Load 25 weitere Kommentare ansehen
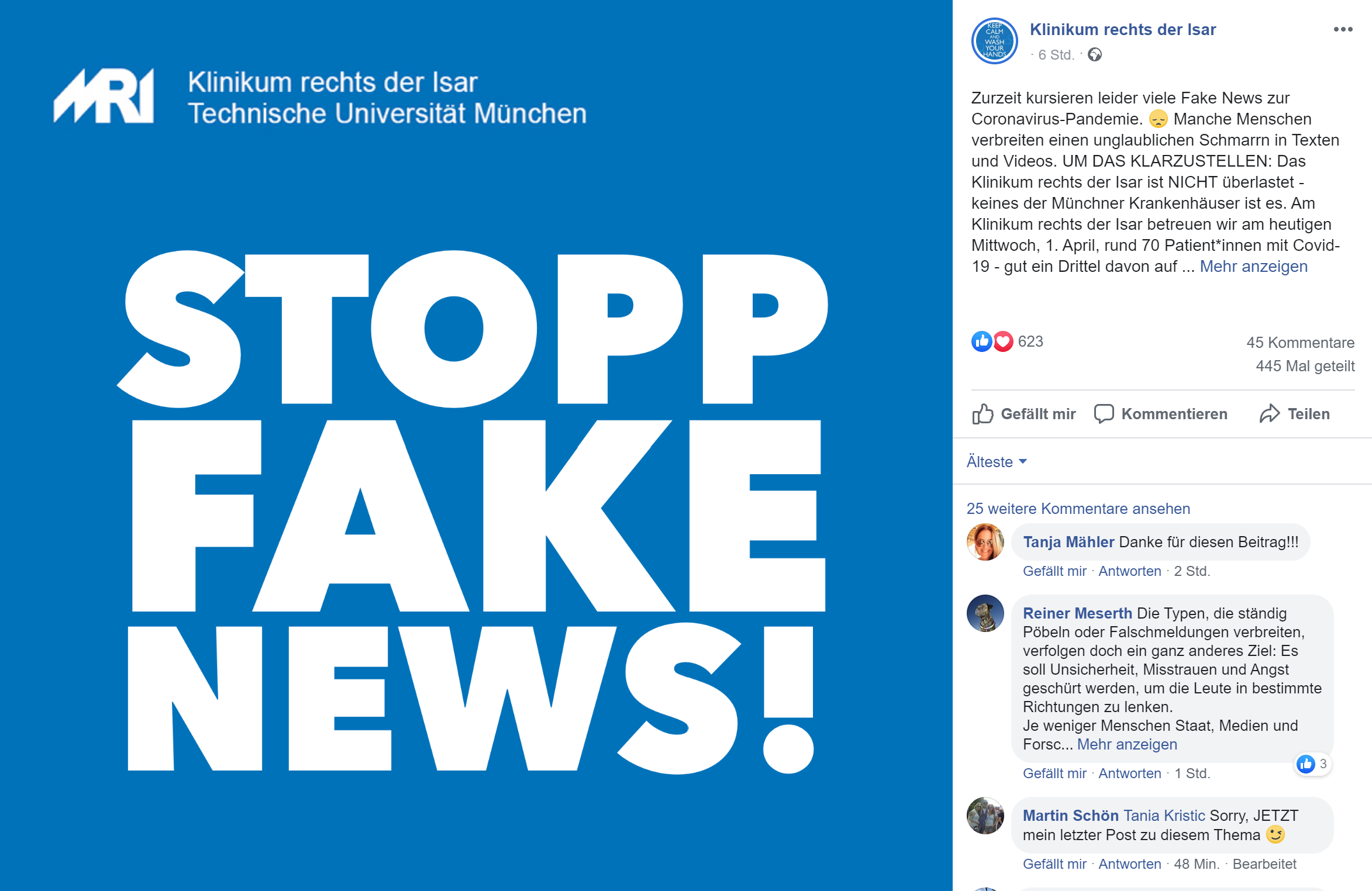1372x891 pixels. 1078,509
